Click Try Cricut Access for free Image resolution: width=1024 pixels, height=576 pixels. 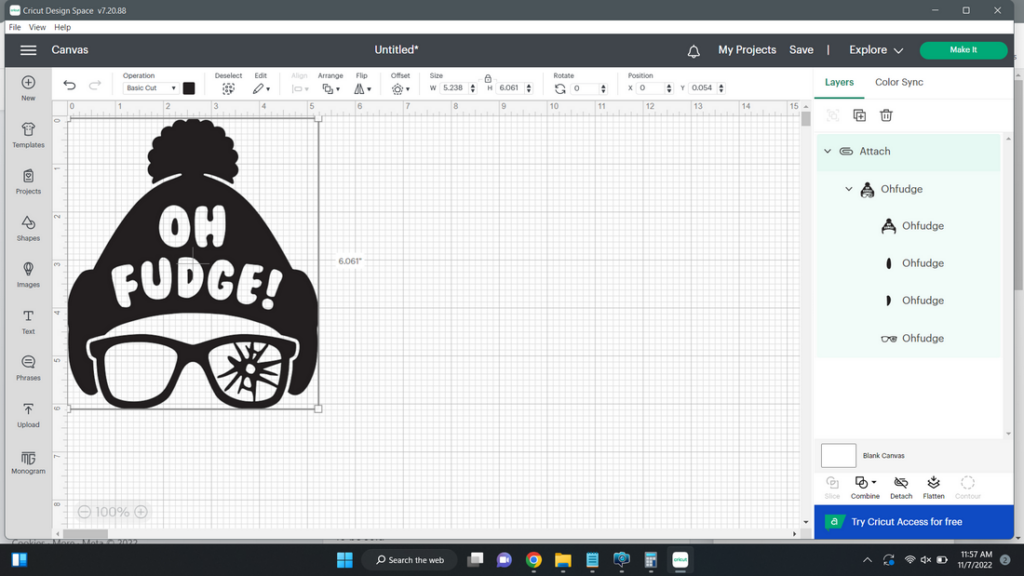point(914,522)
